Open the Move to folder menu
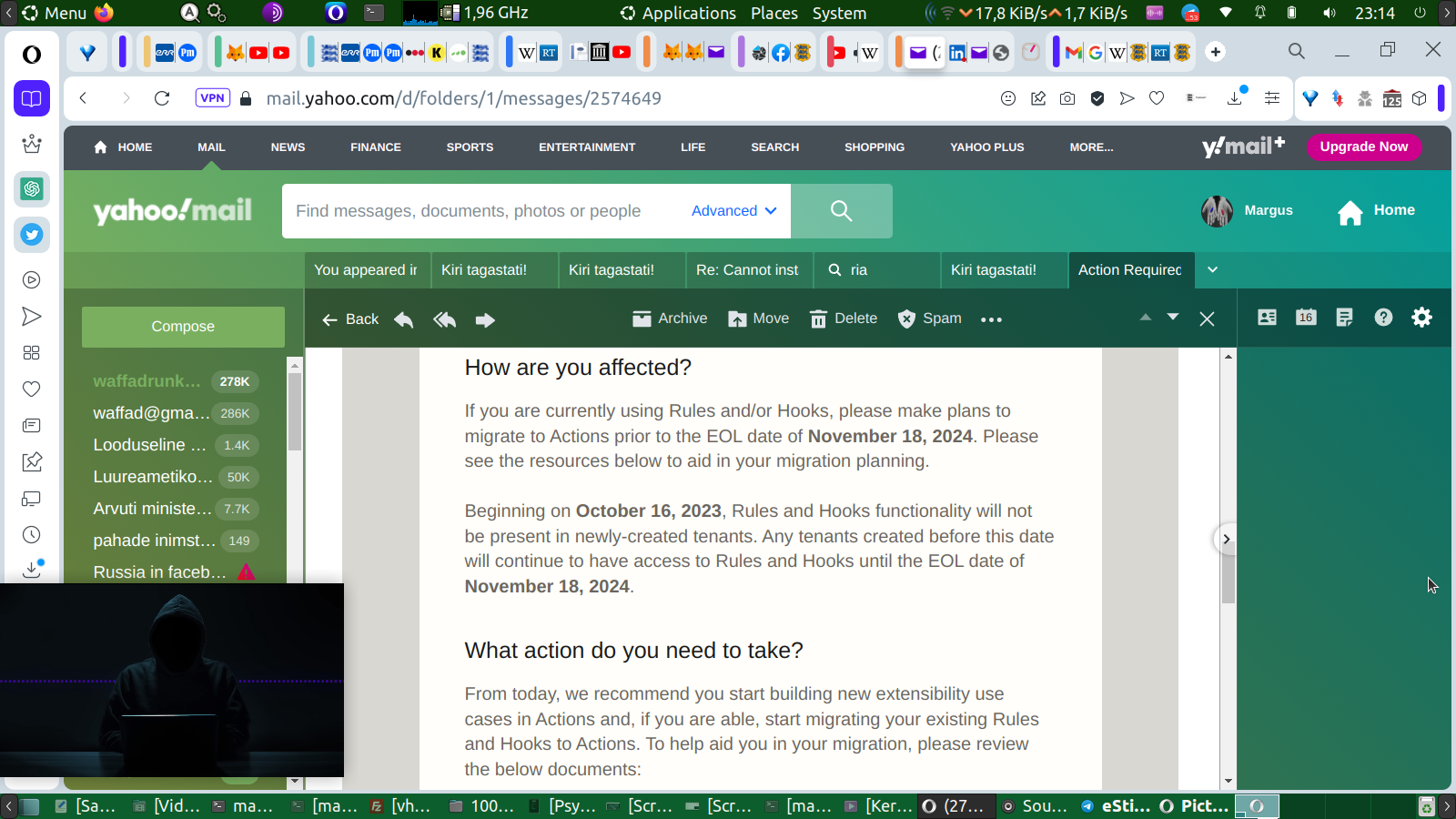The height and width of the screenshot is (819, 1456). pos(759,318)
